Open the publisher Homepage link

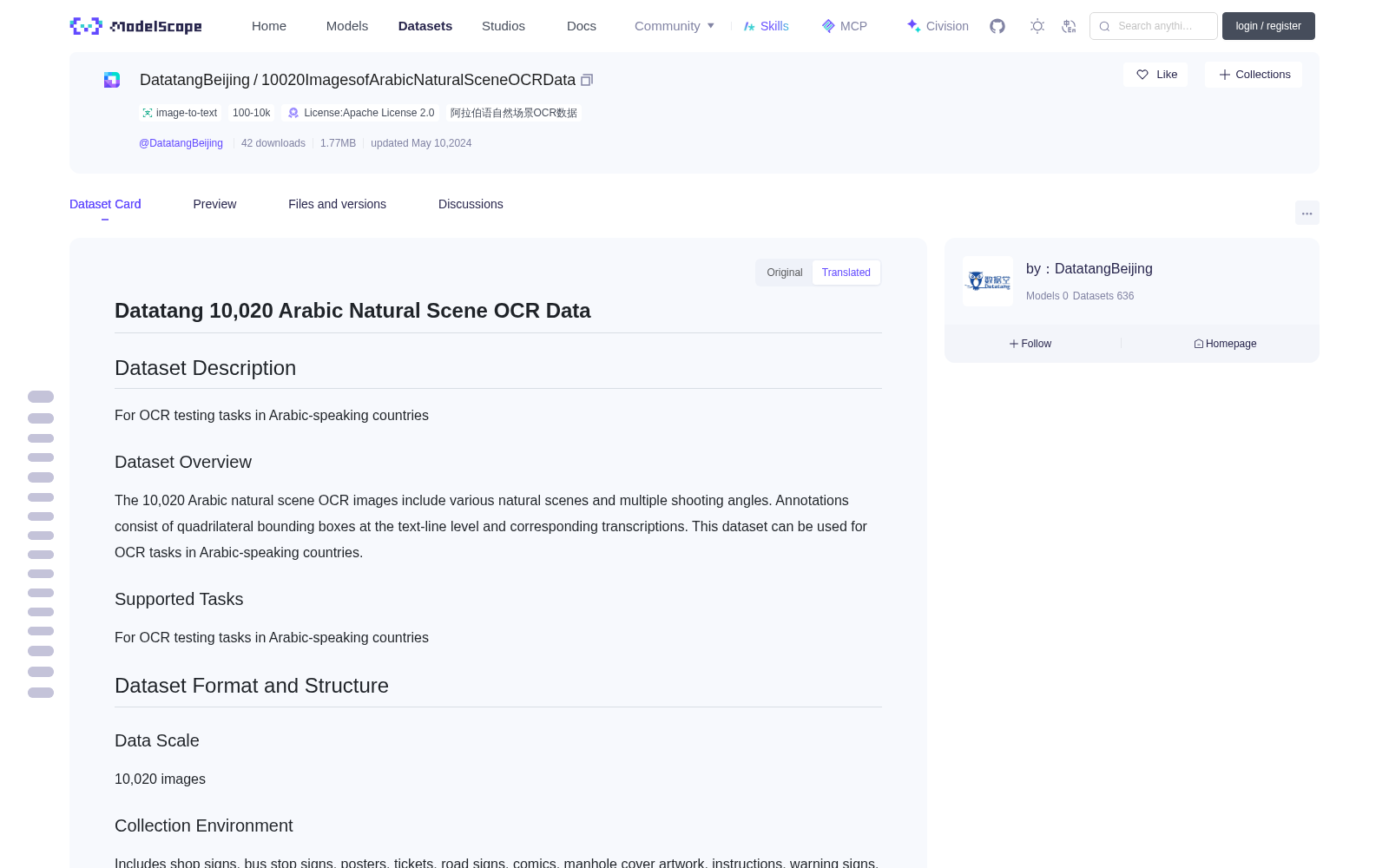tap(1225, 344)
